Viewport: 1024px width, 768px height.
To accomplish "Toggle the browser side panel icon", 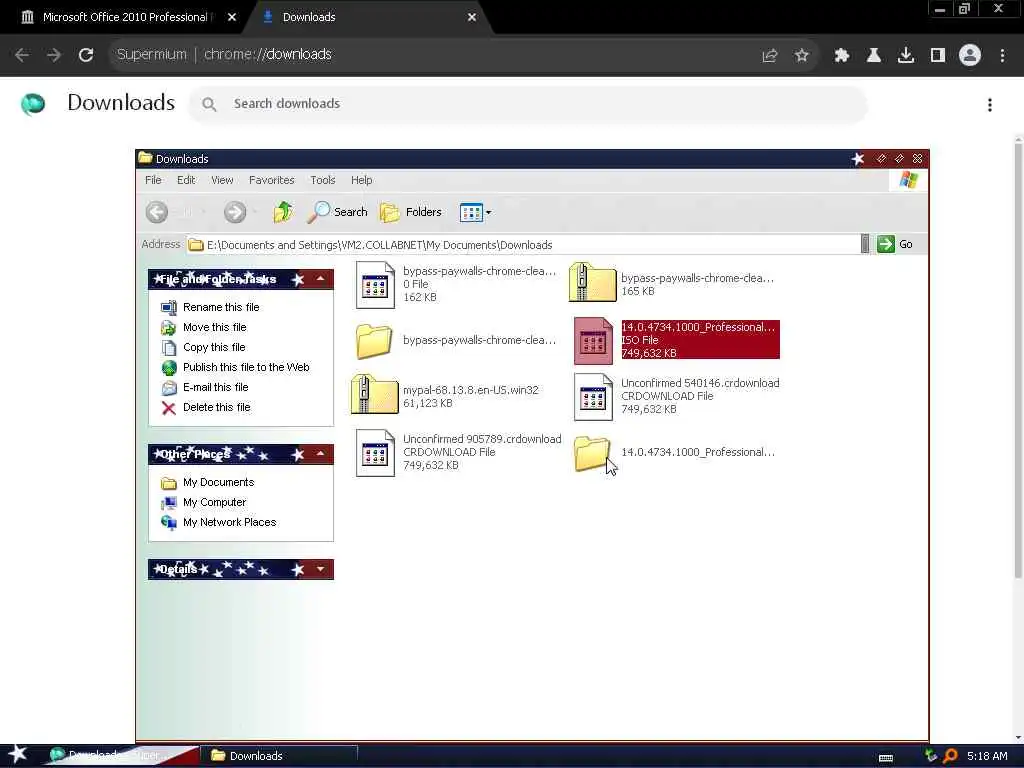I will 937,56.
